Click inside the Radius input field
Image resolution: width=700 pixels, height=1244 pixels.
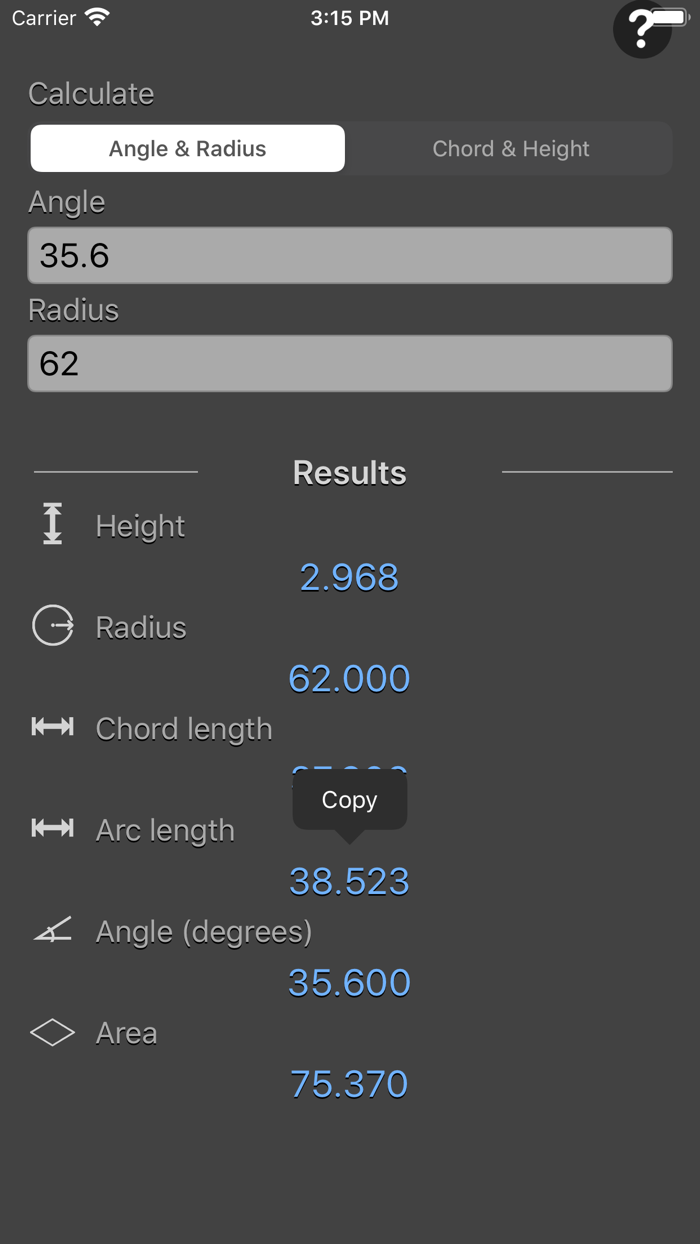tap(349, 363)
